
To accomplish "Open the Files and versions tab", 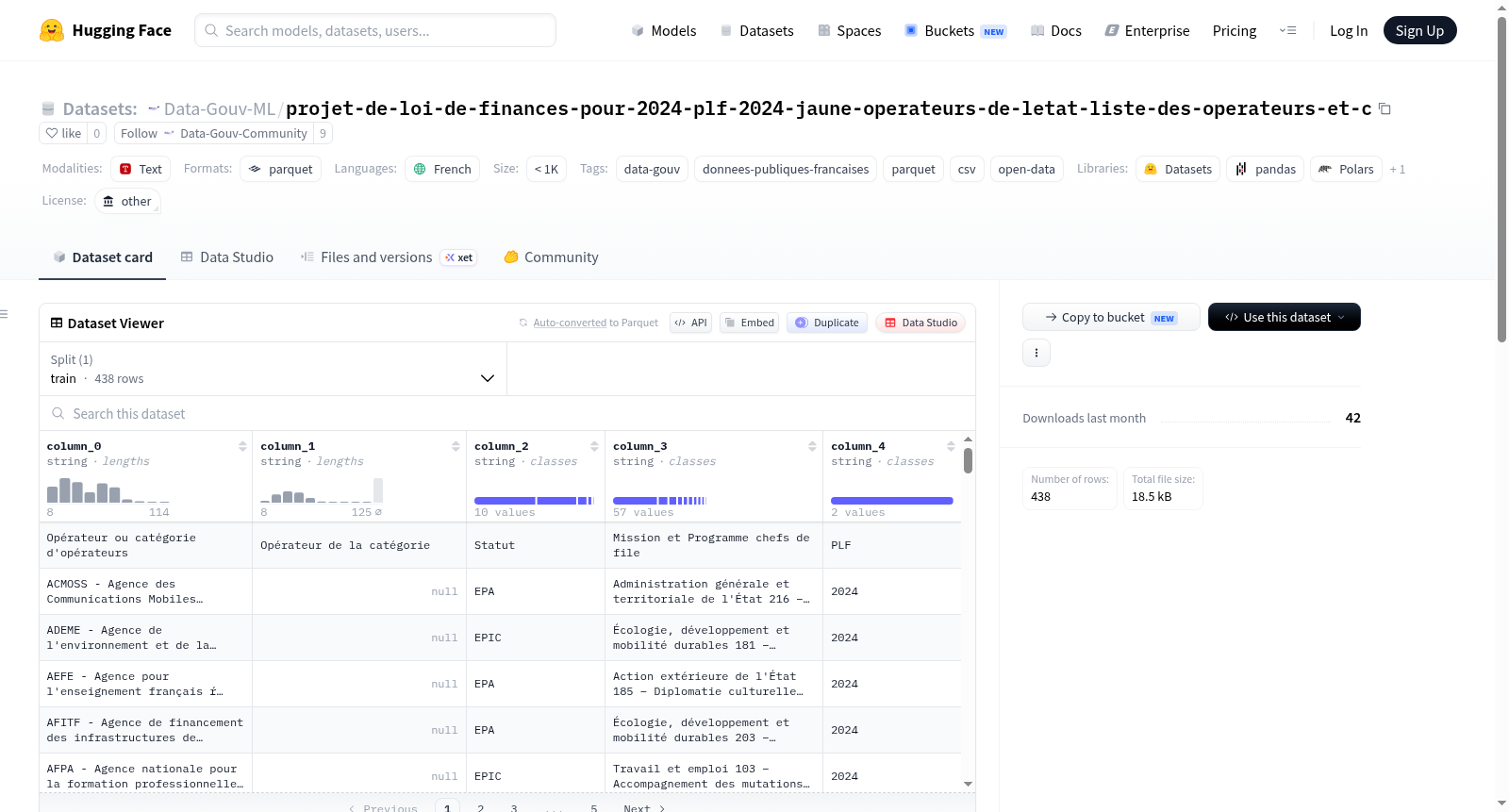I will (x=389, y=257).
